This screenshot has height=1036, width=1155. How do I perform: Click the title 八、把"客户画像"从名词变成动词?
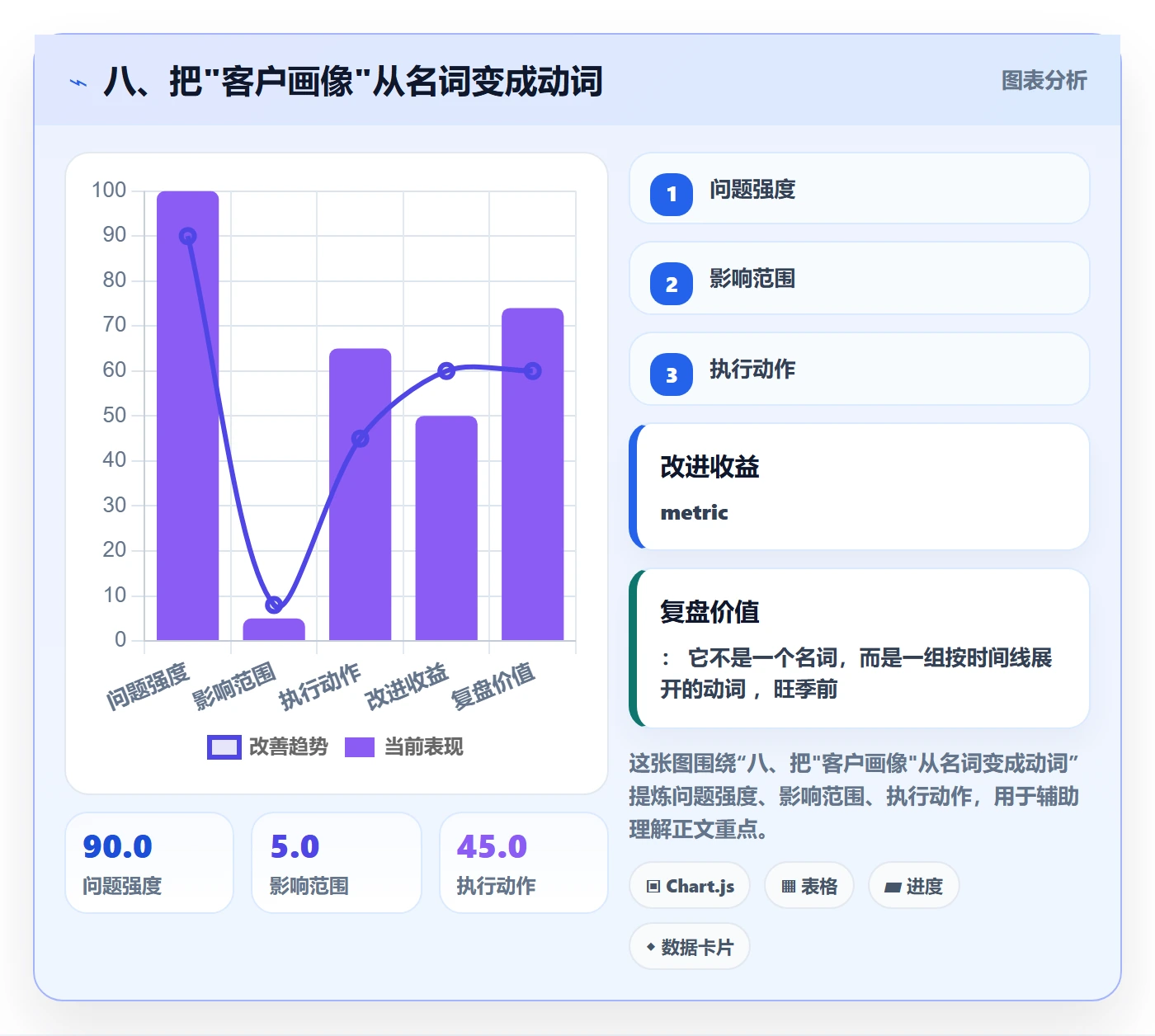click(353, 82)
